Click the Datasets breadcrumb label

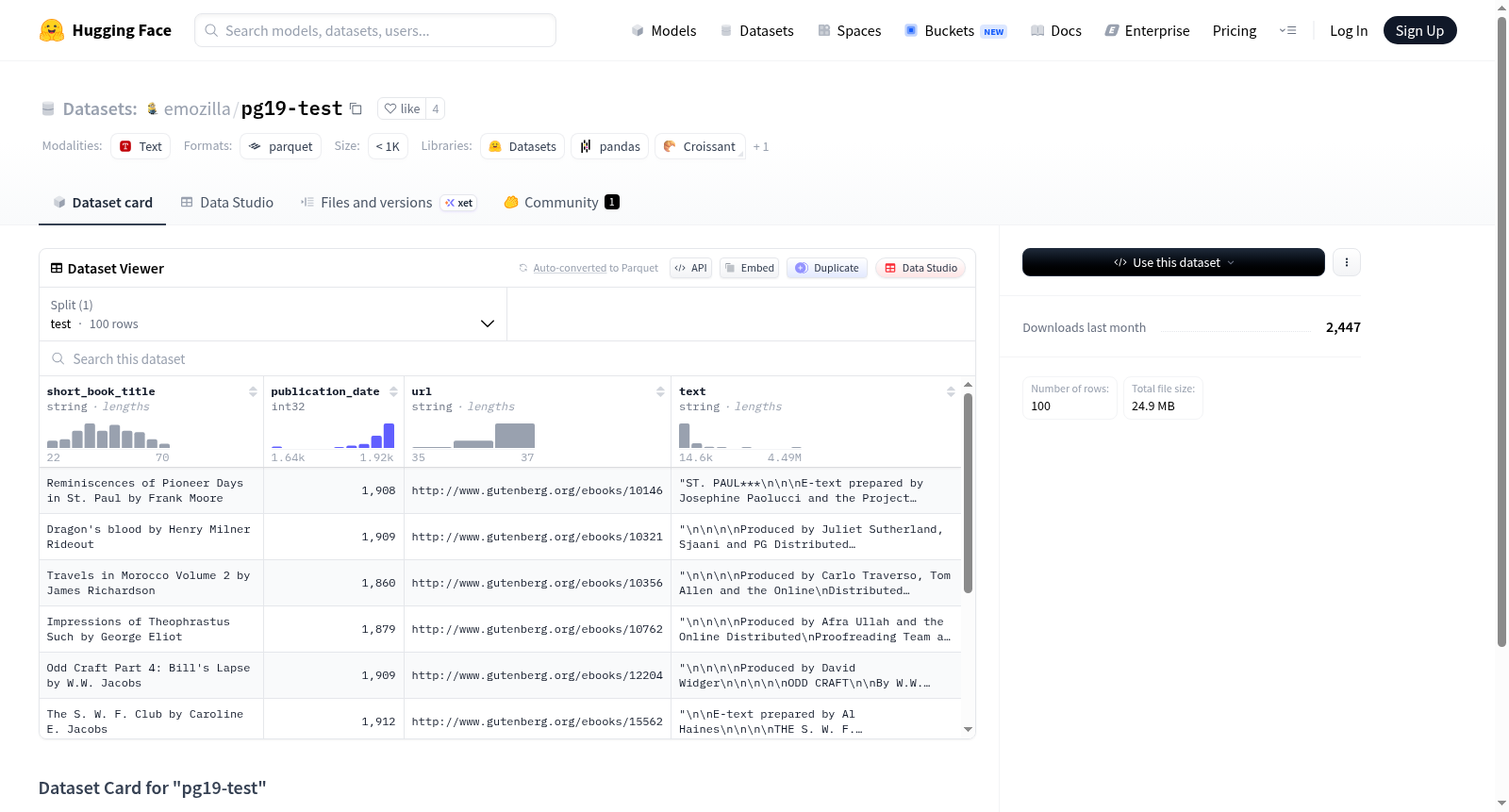(x=100, y=108)
